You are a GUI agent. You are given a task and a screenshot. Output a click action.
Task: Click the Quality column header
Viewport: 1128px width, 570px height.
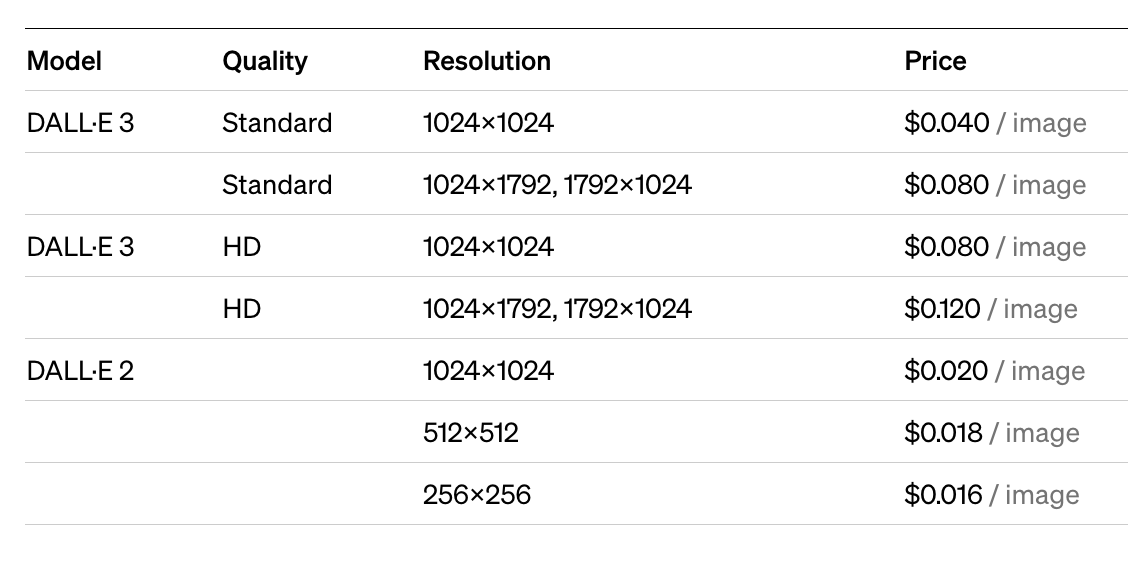point(265,61)
